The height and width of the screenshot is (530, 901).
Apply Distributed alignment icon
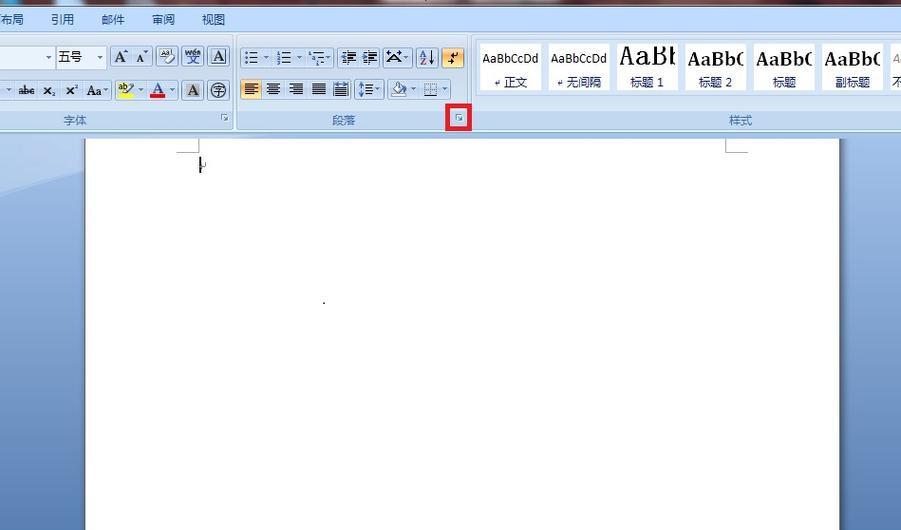coord(341,89)
